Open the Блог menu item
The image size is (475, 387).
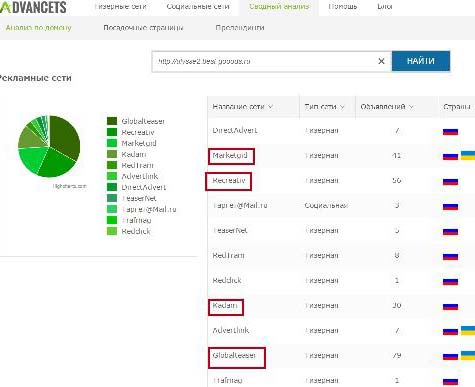385,6
